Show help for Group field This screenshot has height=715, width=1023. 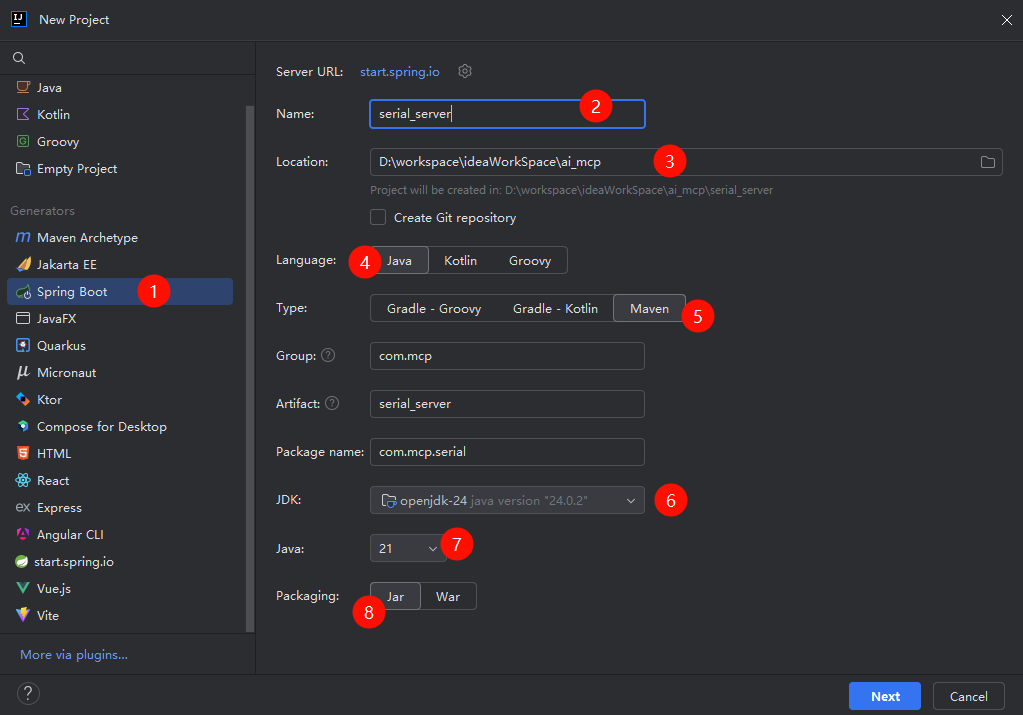[328, 355]
